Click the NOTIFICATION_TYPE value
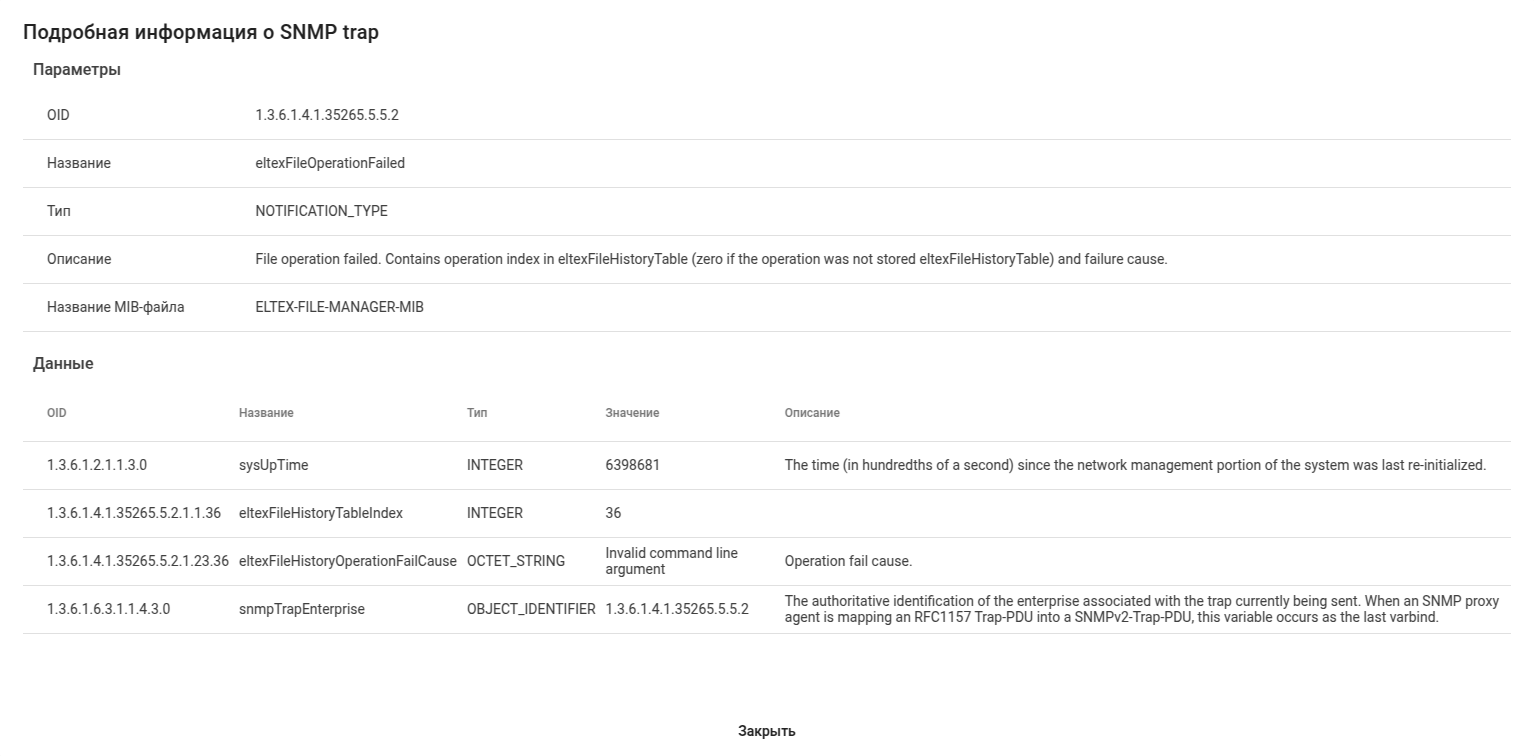The image size is (1534, 756). pos(321,211)
